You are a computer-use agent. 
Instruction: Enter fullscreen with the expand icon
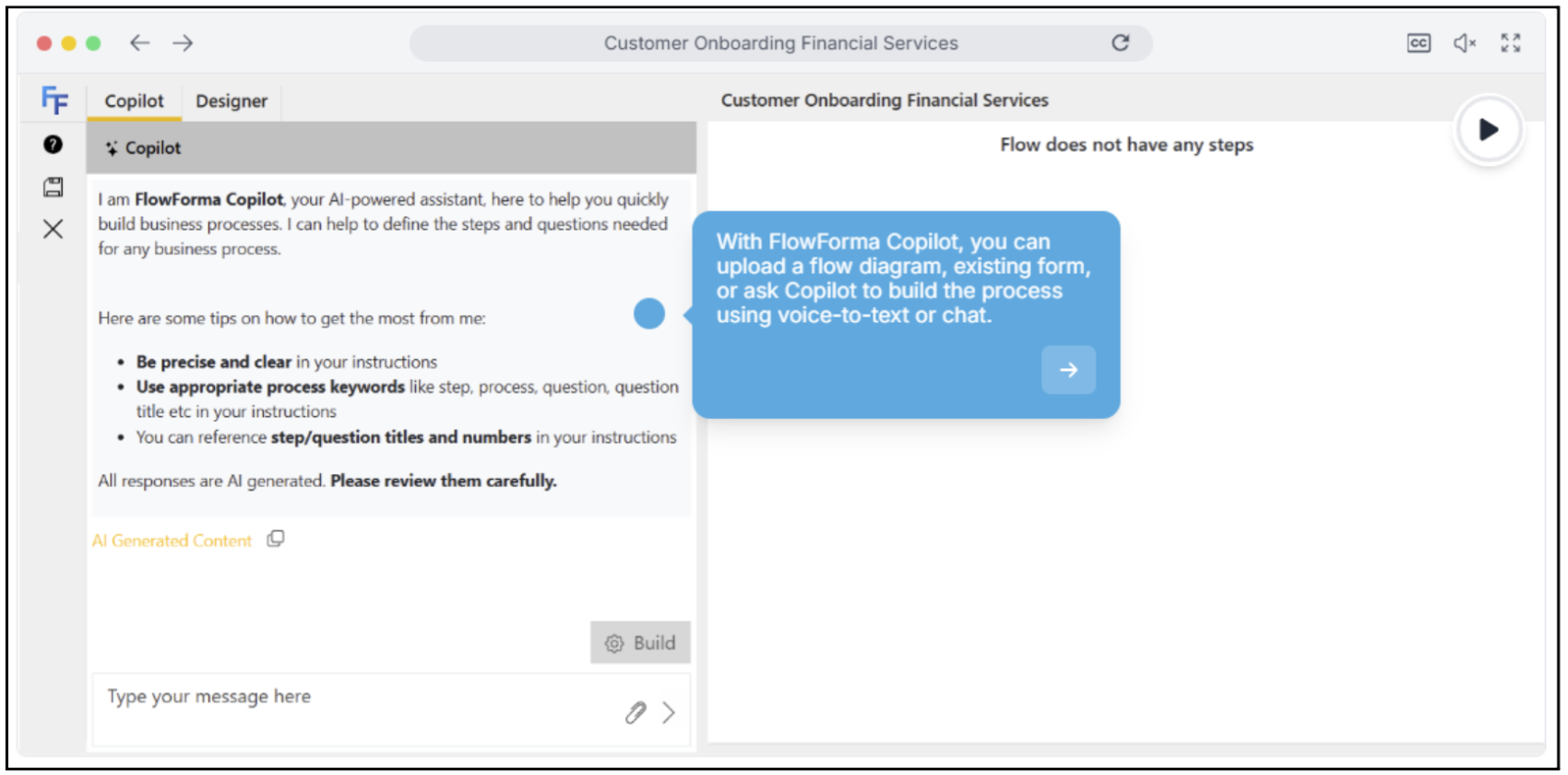pos(1511,42)
